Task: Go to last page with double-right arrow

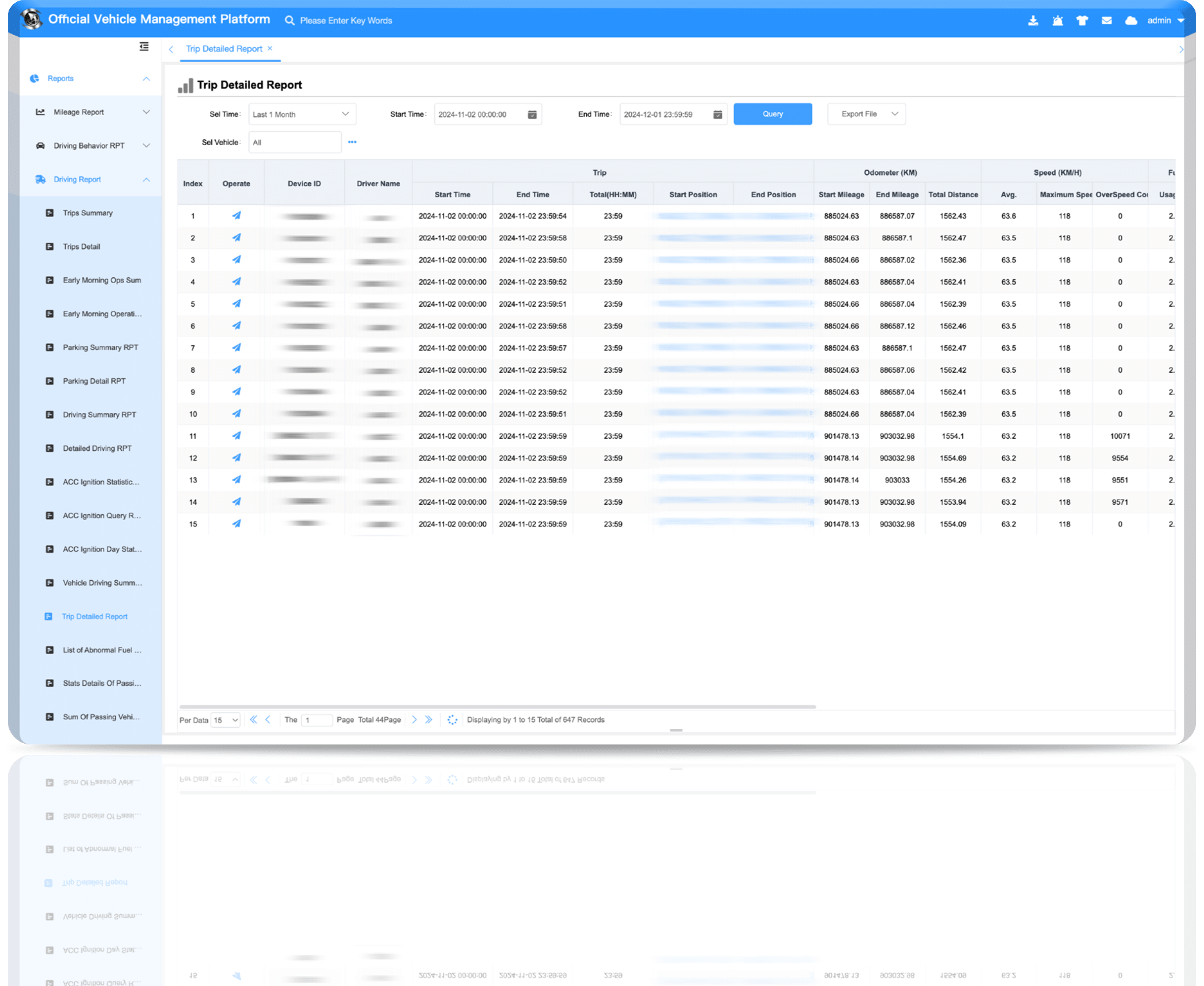Action: click(429, 720)
